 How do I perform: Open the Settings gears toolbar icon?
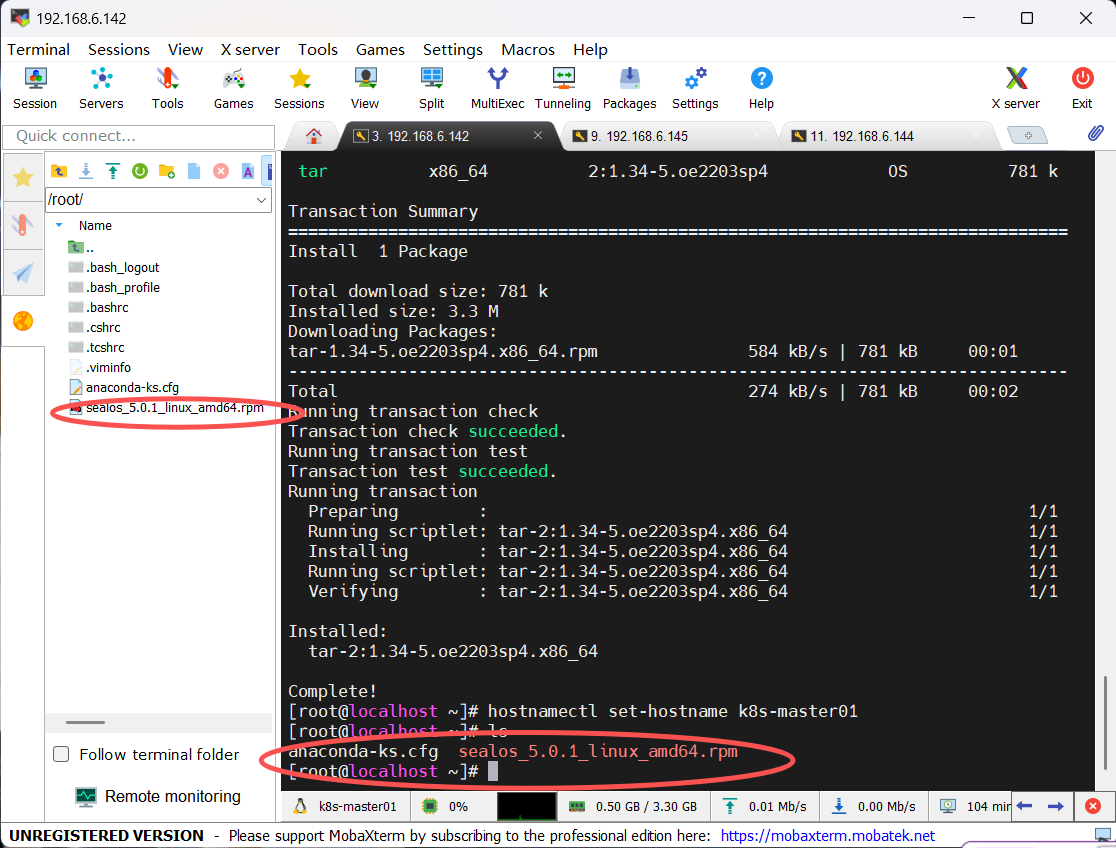[x=695, y=88]
